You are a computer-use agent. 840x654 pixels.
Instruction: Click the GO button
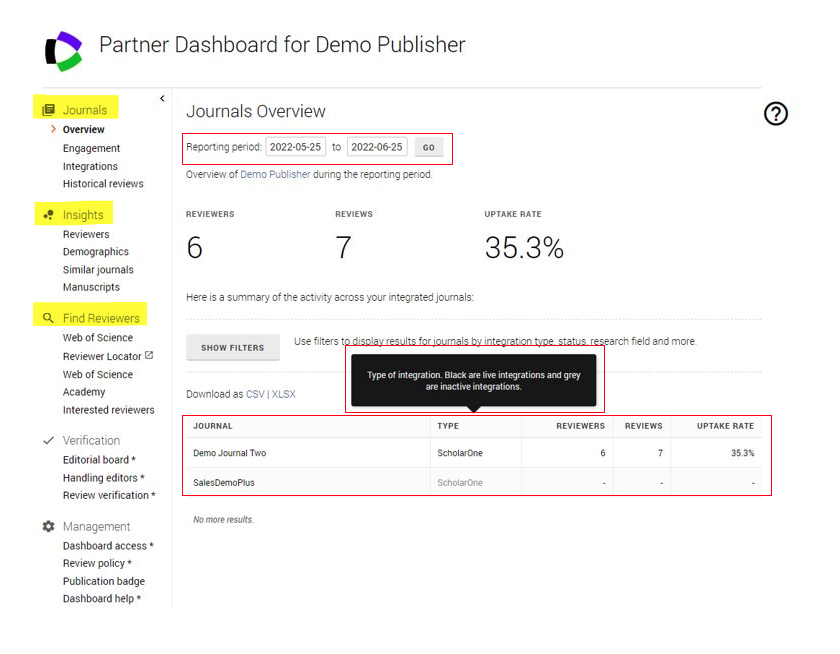[429, 147]
